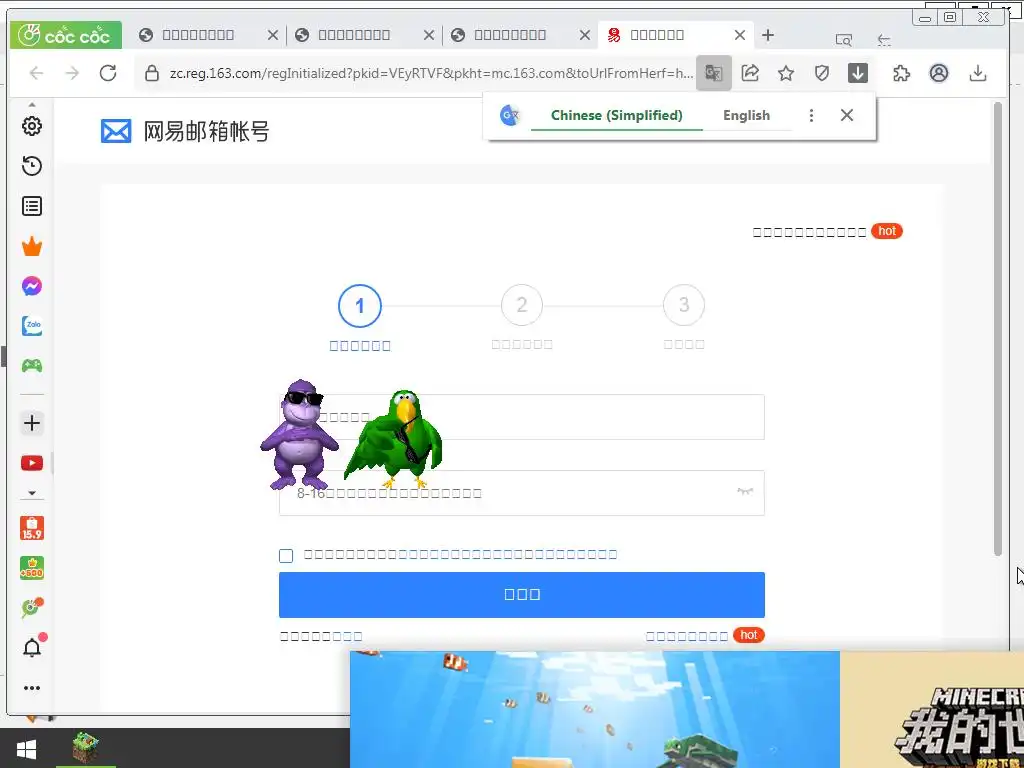Open the browser downloads tray icon

pyautogui.click(x=978, y=73)
